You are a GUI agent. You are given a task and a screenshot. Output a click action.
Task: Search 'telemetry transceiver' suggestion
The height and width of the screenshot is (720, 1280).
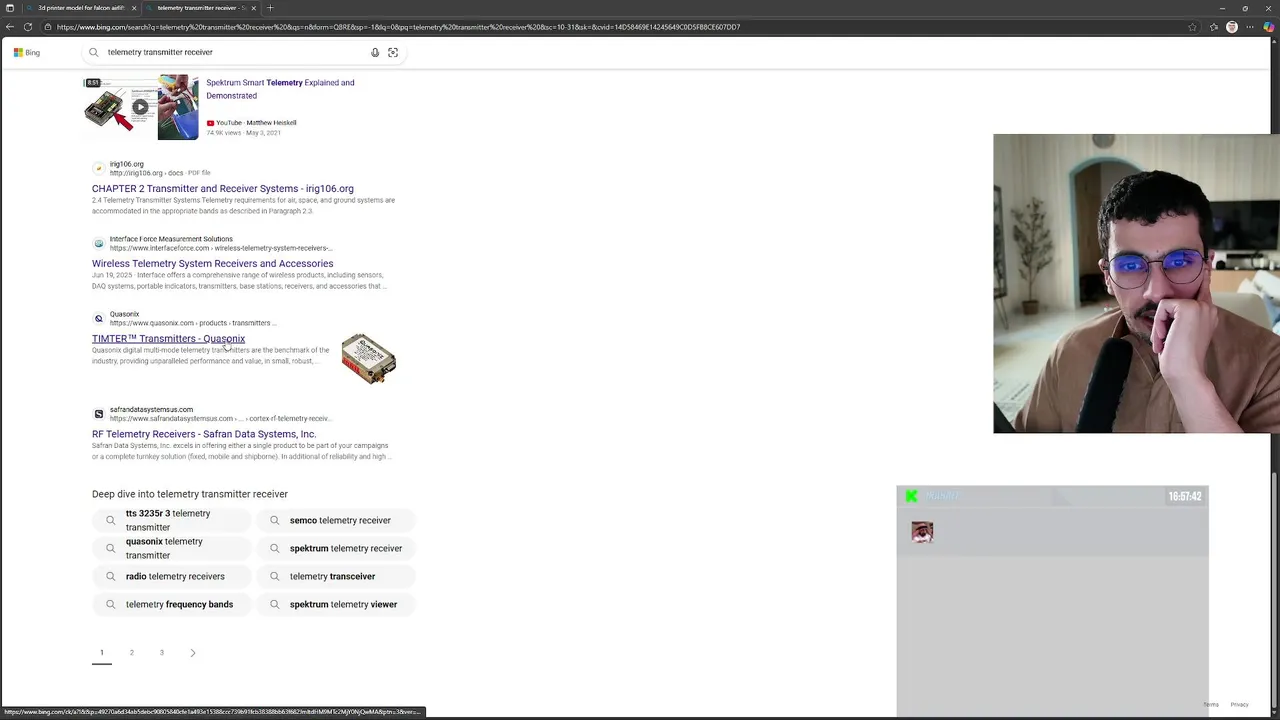tap(336, 576)
